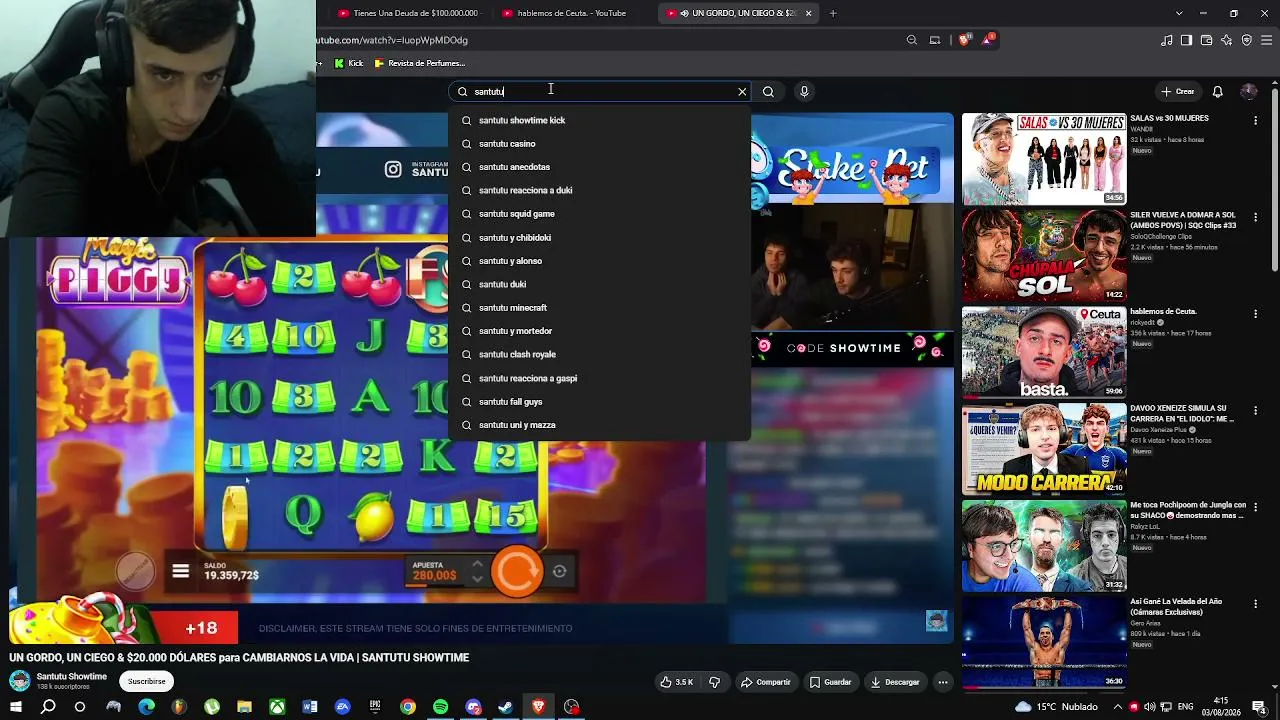The height and width of the screenshot is (720, 1280).
Task: Open the Windows Start menu
Action: click(15, 707)
